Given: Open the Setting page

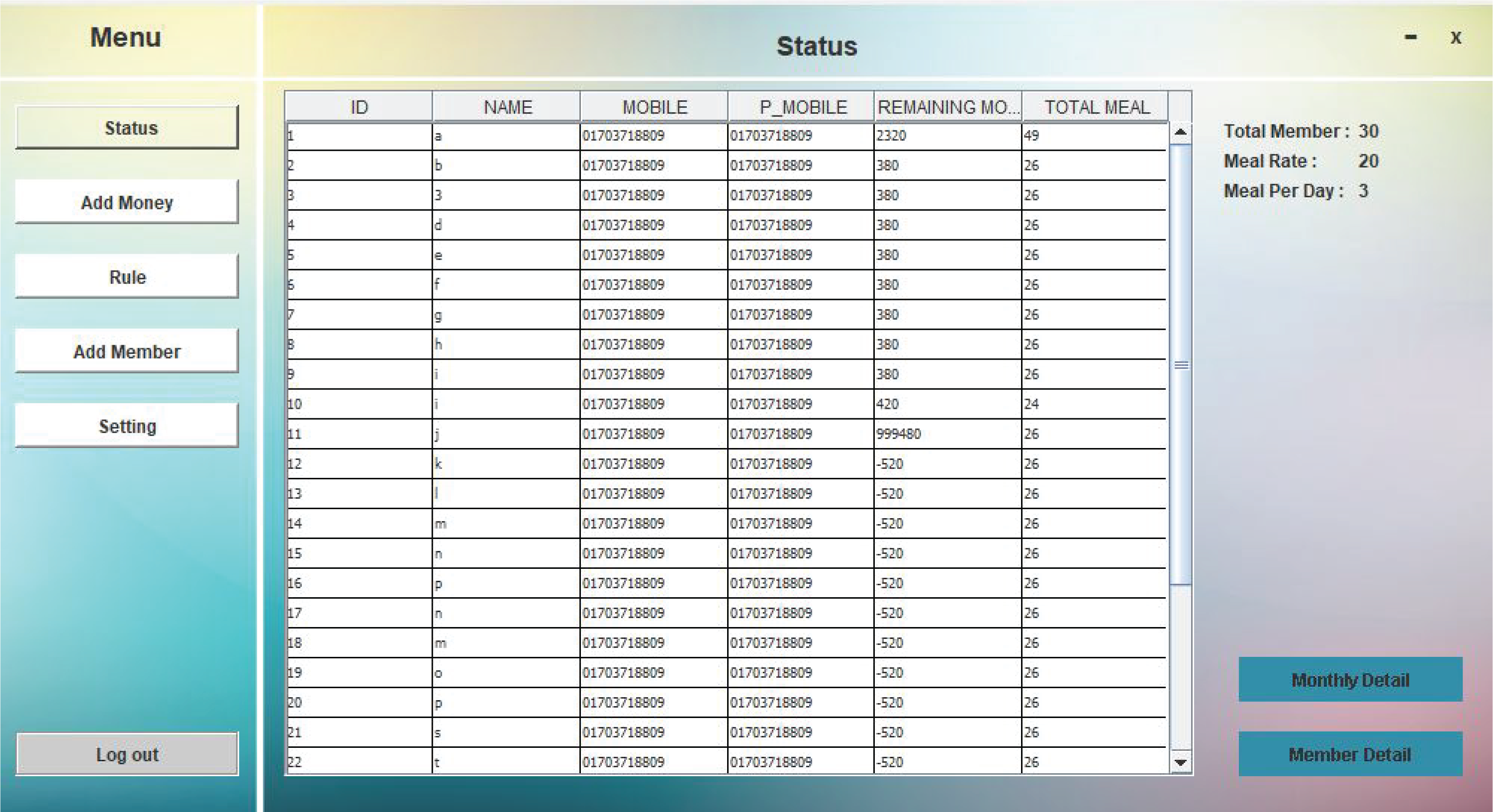Looking at the screenshot, I should pyautogui.click(x=127, y=426).
